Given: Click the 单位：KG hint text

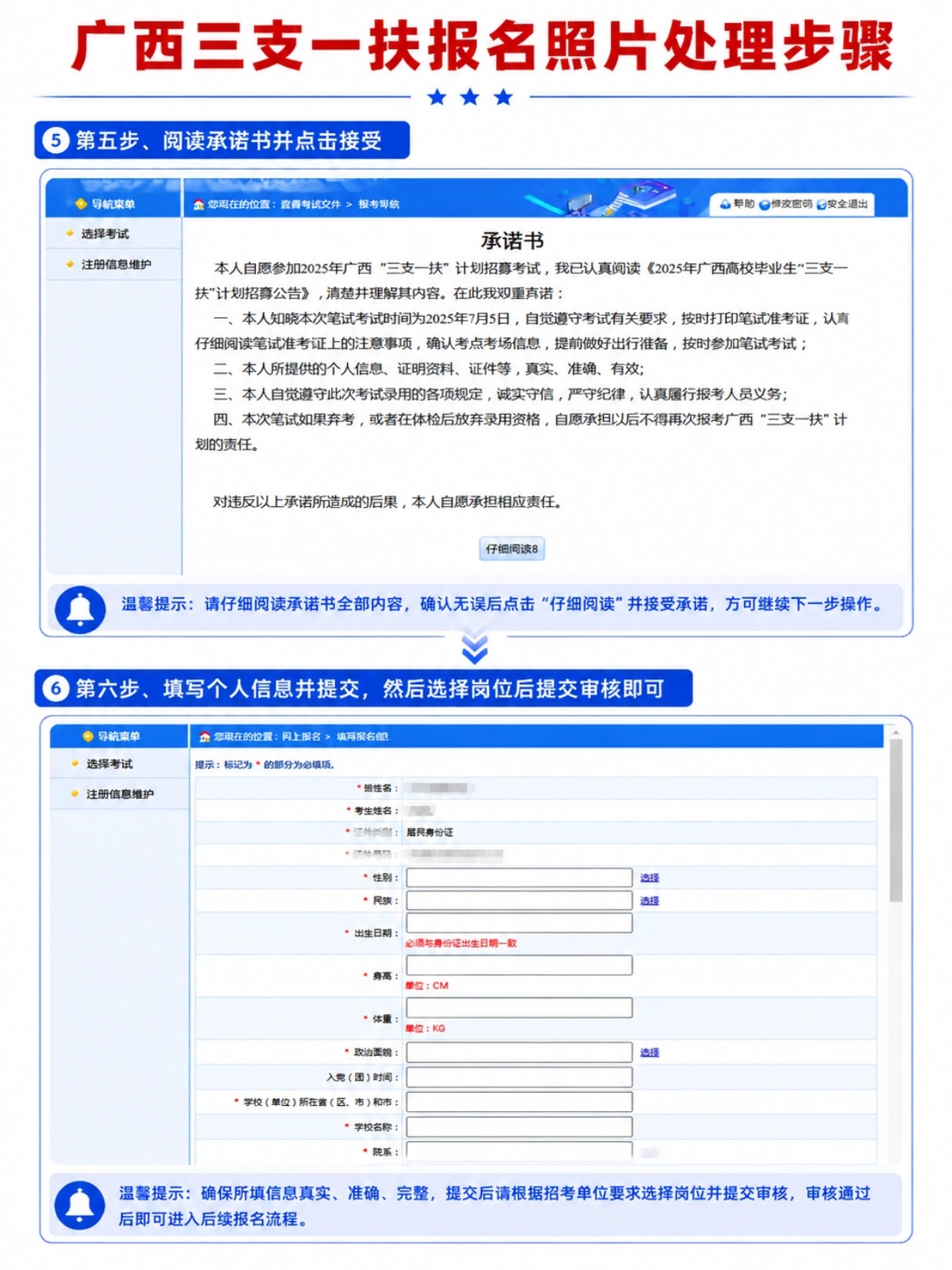Looking at the screenshot, I should (425, 1028).
